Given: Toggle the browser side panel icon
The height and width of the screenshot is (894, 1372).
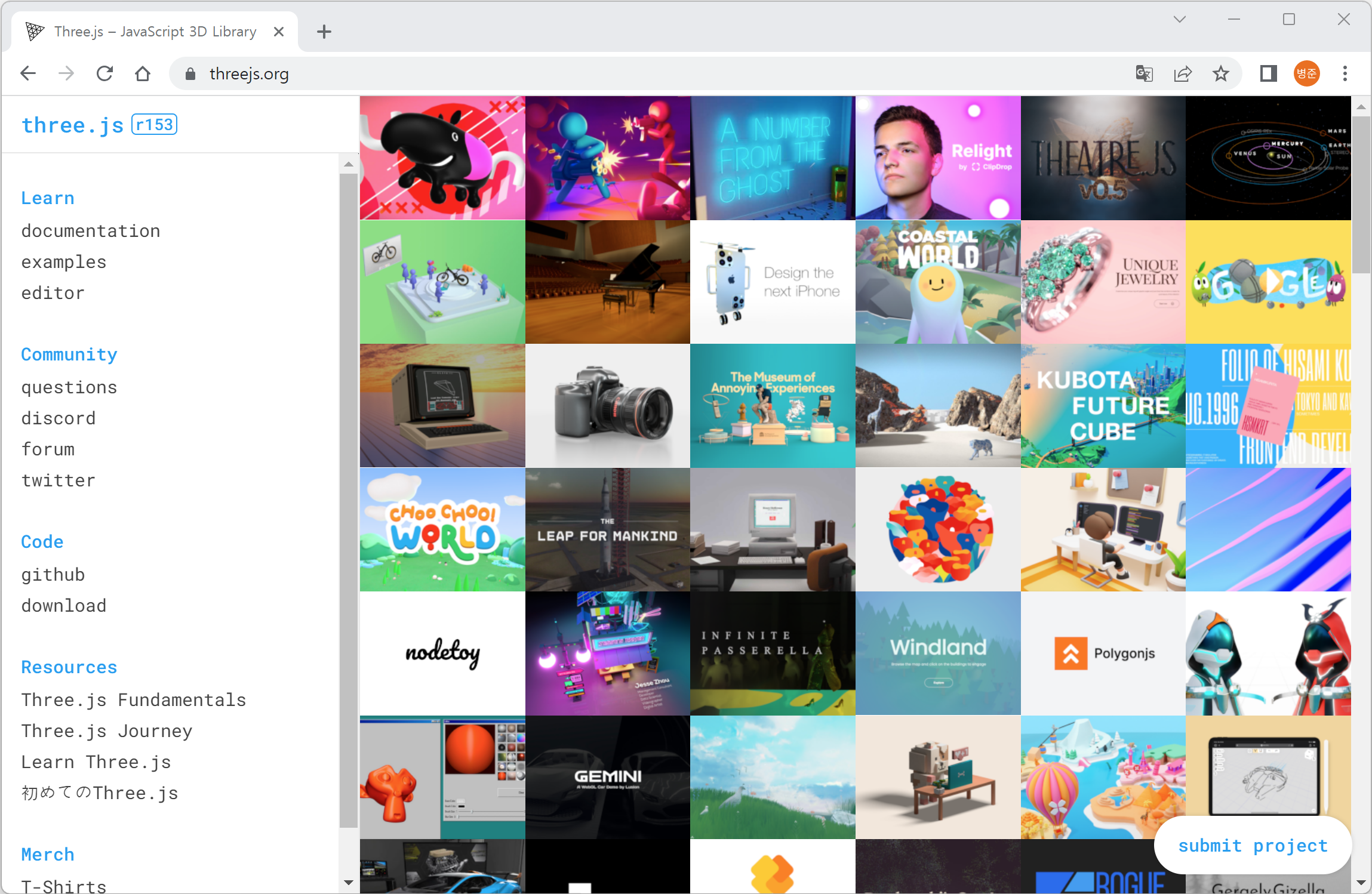Looking at the screenshot, I should (x=1268, y=73).
